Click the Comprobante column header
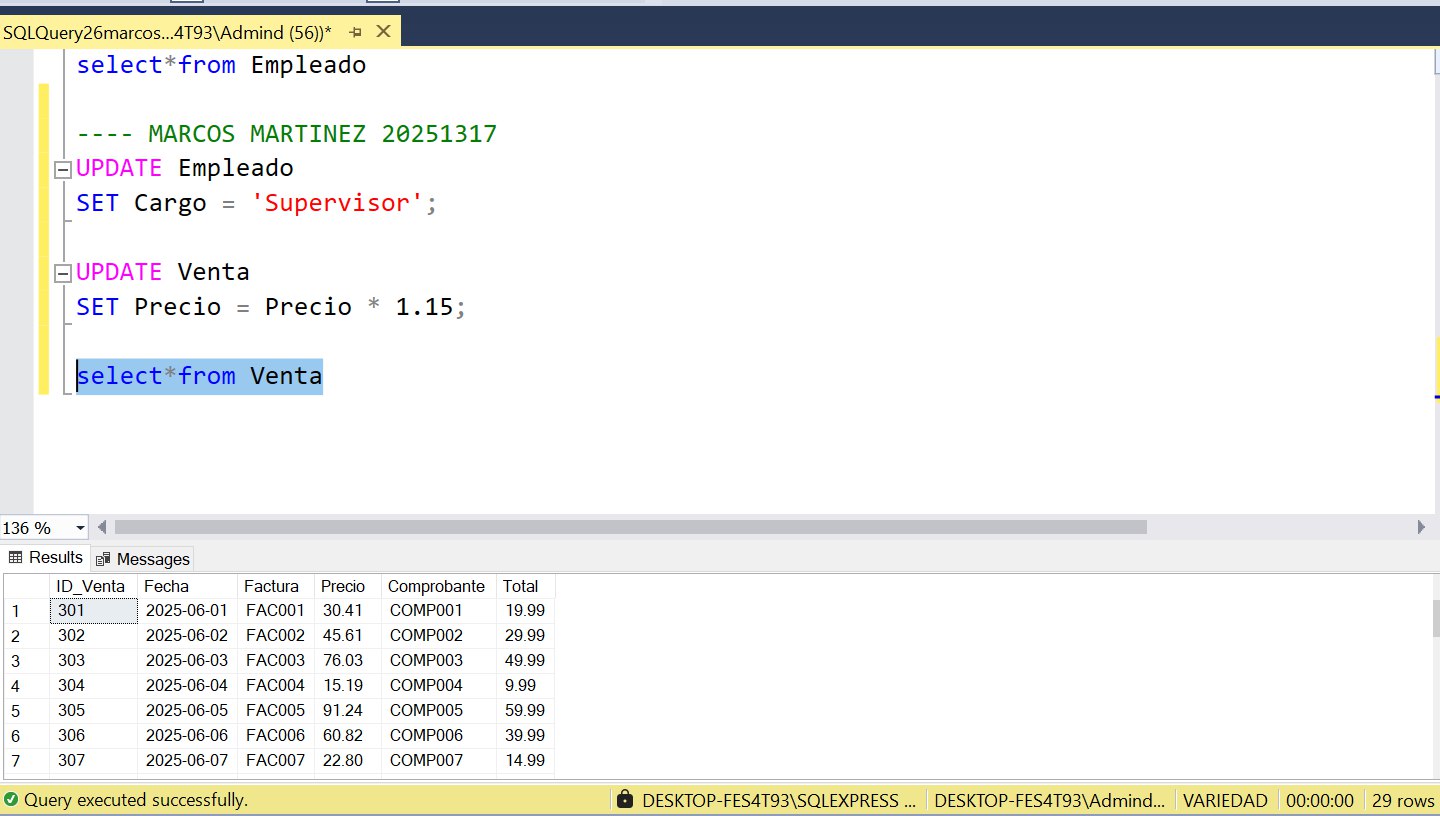1440x816 pixels. click(436, 586)
